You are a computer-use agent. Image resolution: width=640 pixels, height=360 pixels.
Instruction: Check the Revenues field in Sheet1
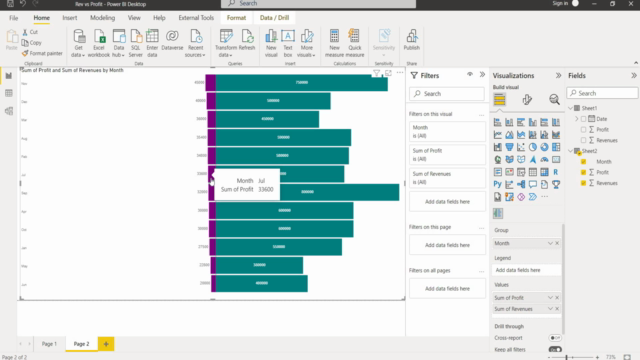point(583,140)
